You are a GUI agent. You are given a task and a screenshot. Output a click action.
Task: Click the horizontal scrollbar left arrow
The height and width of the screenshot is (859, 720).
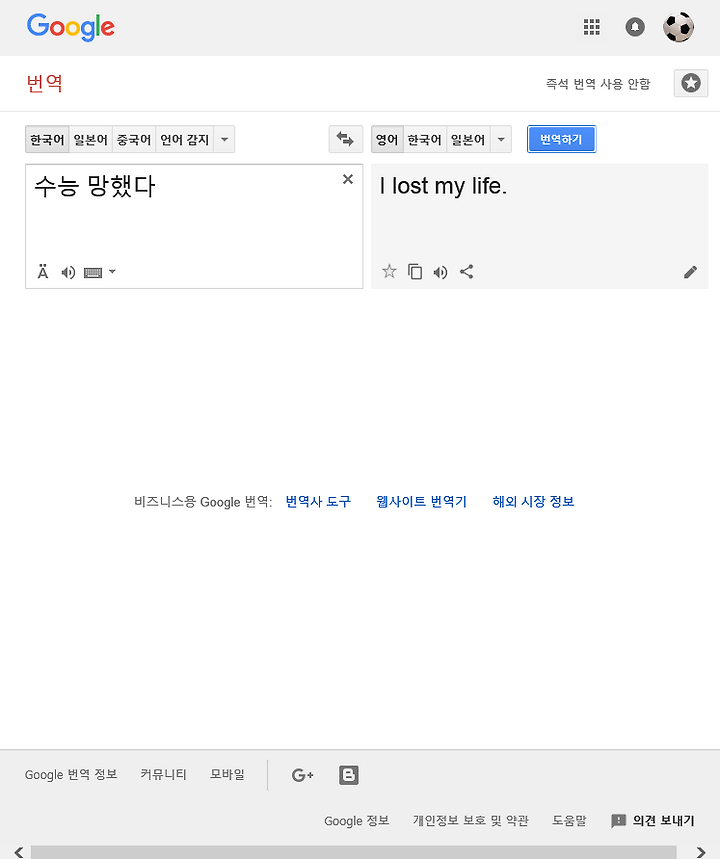click(18, 852)
